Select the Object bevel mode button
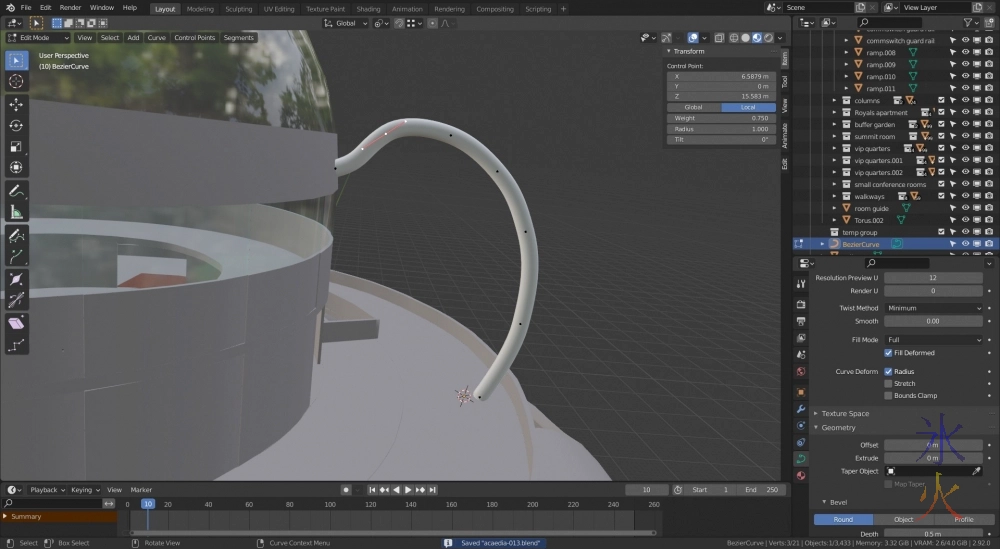The image size is (1000, 549). (903, 519)
